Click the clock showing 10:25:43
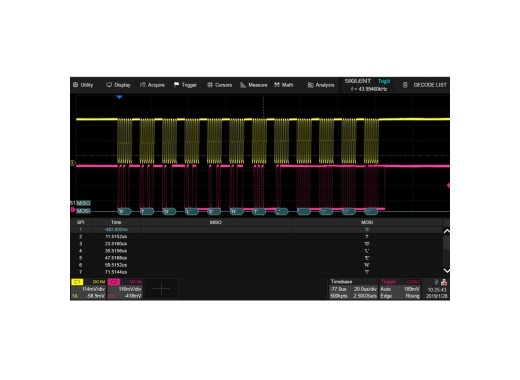The image size is (520, 380). coord(437,290)
